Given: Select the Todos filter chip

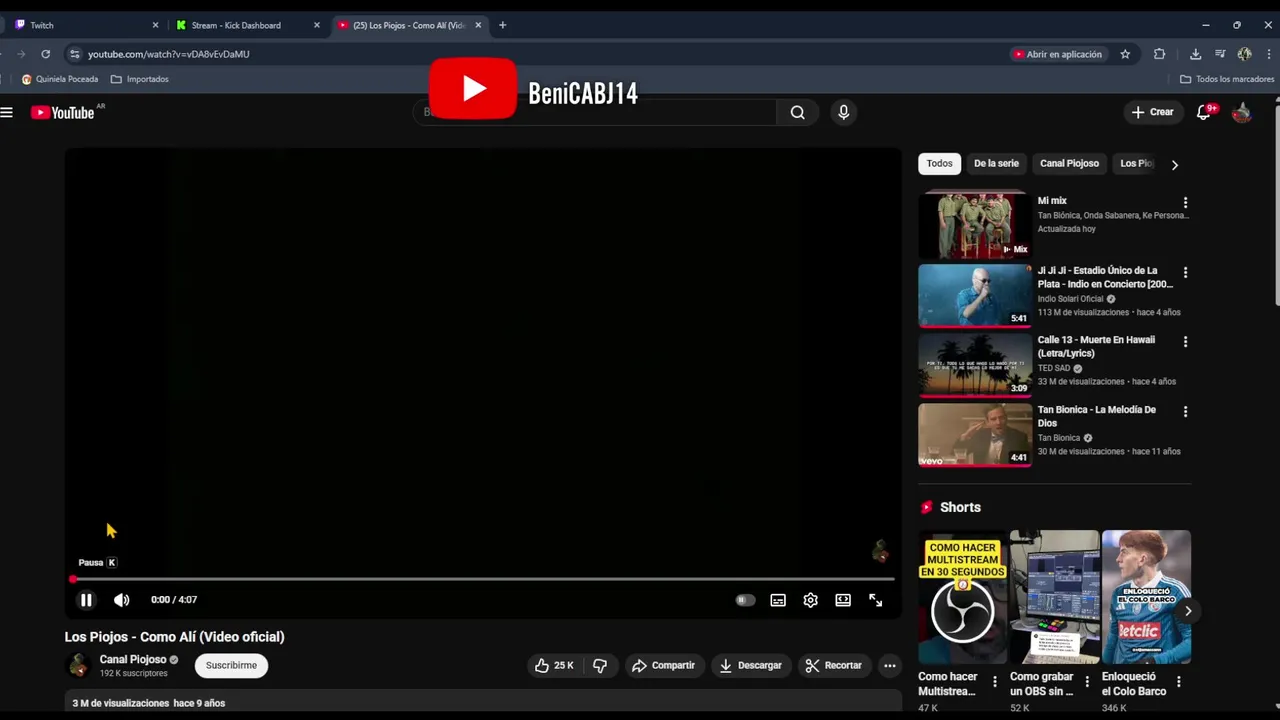Looking at the screenshot, I should point(939,163).
